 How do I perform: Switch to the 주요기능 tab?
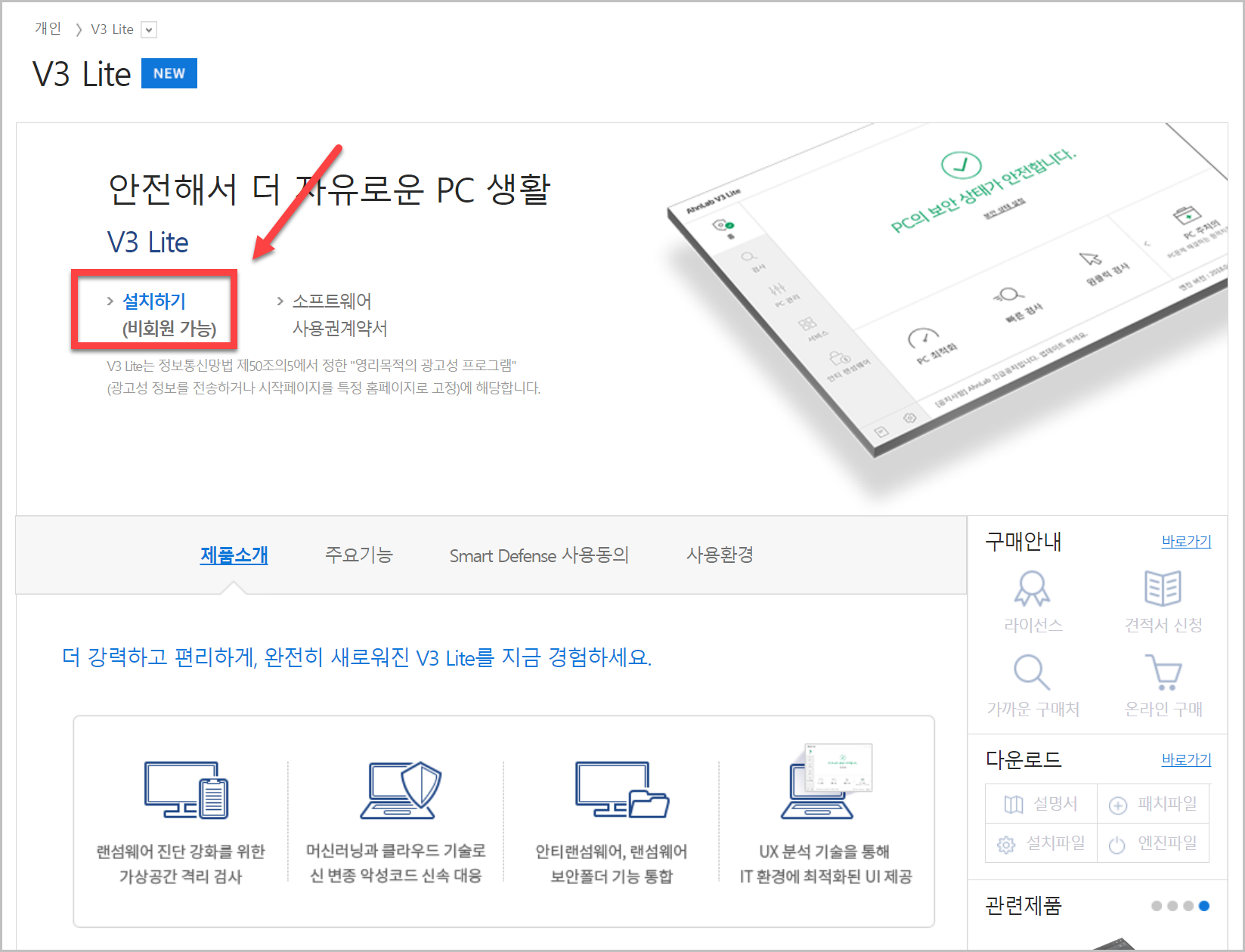359,555
